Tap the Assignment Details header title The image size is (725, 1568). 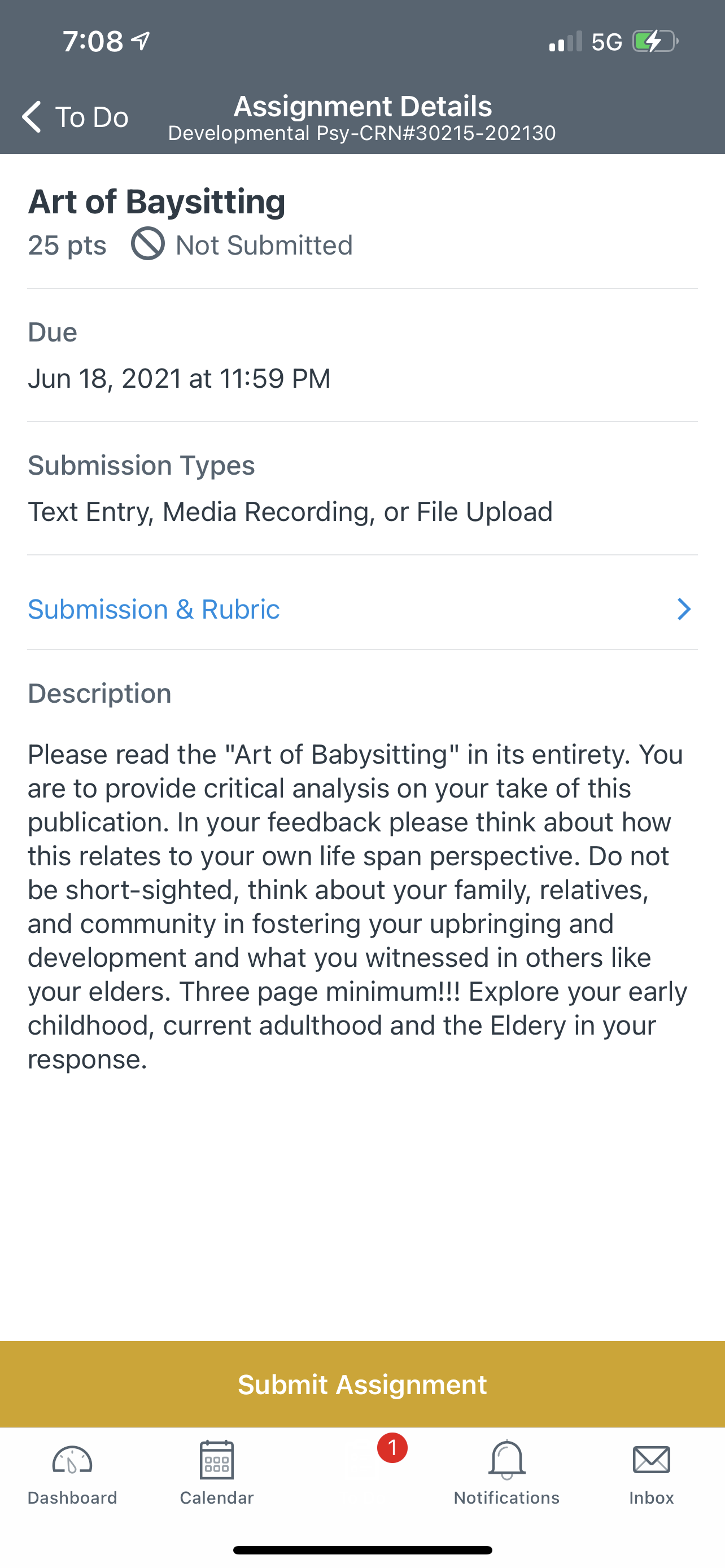coord(363,106)
